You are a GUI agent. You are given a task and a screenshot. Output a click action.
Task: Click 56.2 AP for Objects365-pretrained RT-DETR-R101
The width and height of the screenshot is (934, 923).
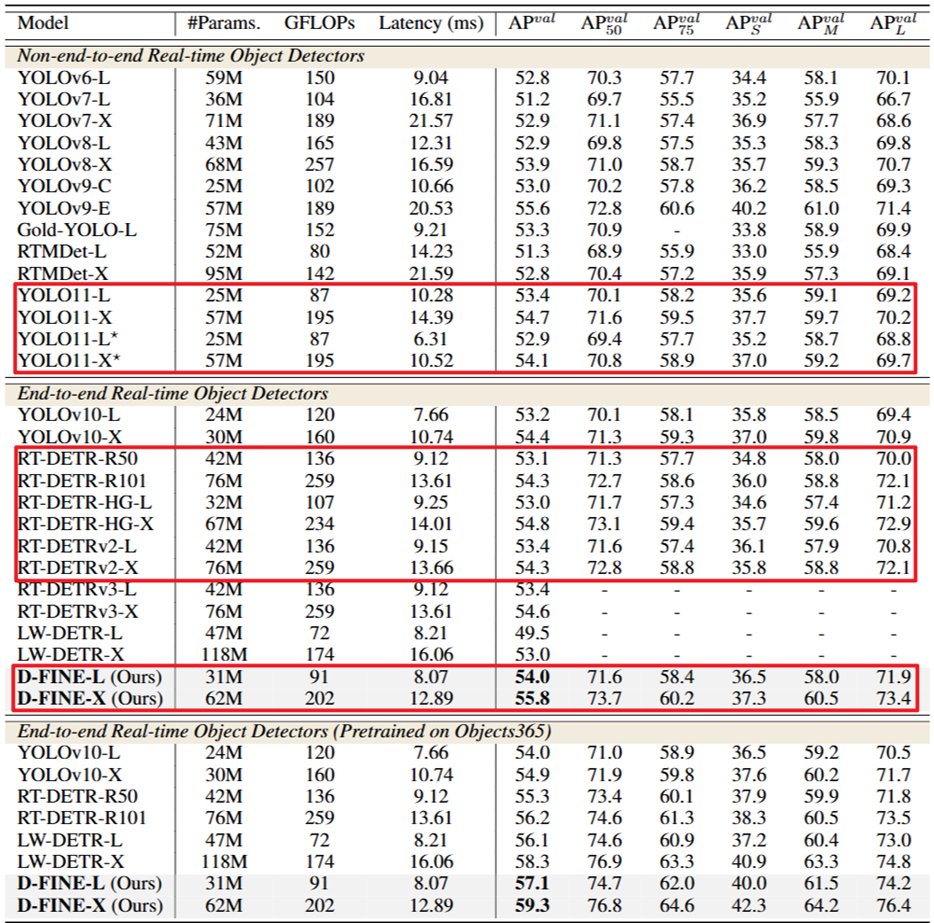(x=532, y=818)
